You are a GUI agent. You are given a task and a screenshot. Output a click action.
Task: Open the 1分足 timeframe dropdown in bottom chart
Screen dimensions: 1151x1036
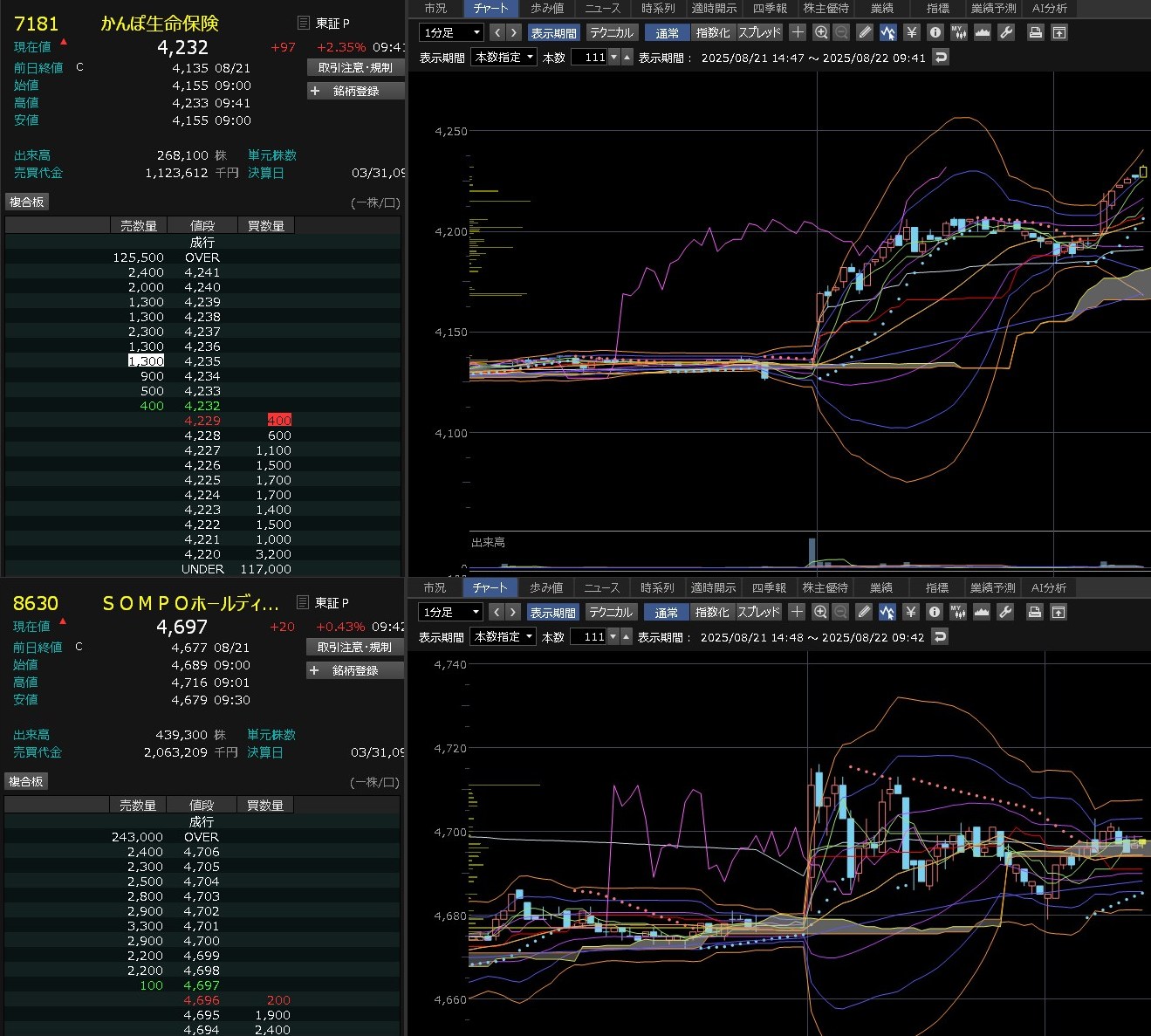[450, 612]
